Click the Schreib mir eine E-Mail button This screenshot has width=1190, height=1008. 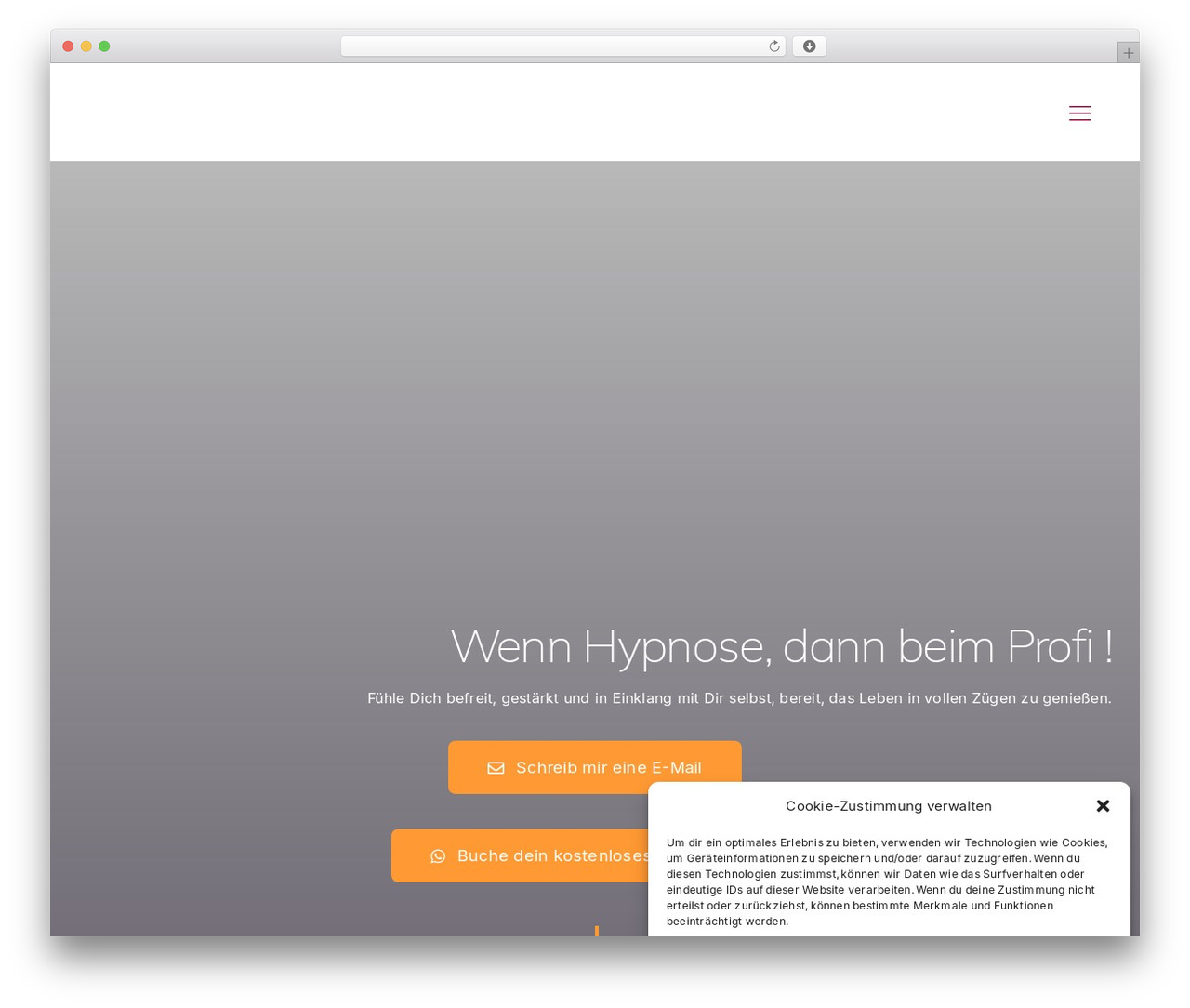[595, 767]
